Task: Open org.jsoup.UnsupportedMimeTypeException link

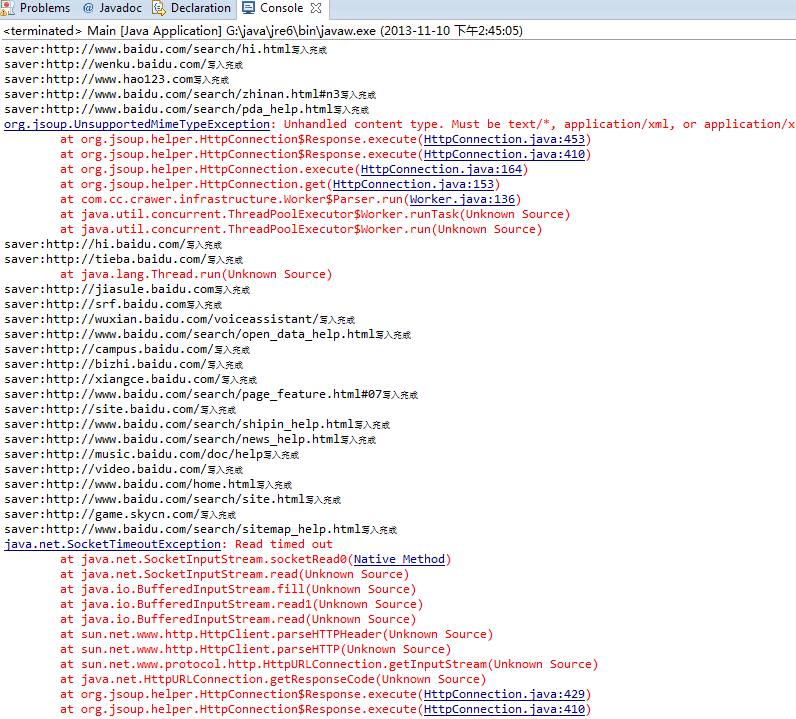Action: pos(137,124)
